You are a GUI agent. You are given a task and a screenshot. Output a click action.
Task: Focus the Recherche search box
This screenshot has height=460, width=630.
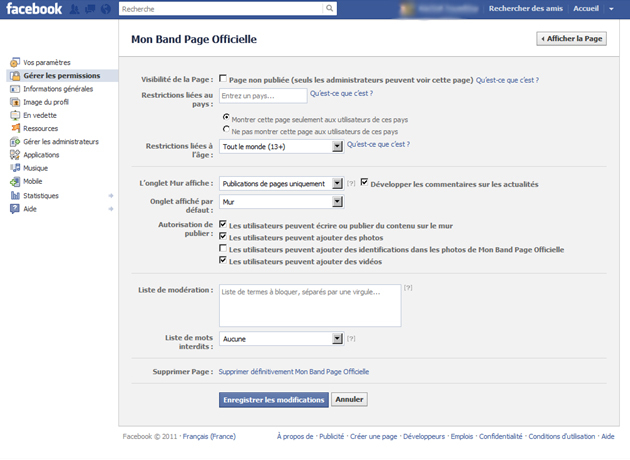(x=221, y=8)
